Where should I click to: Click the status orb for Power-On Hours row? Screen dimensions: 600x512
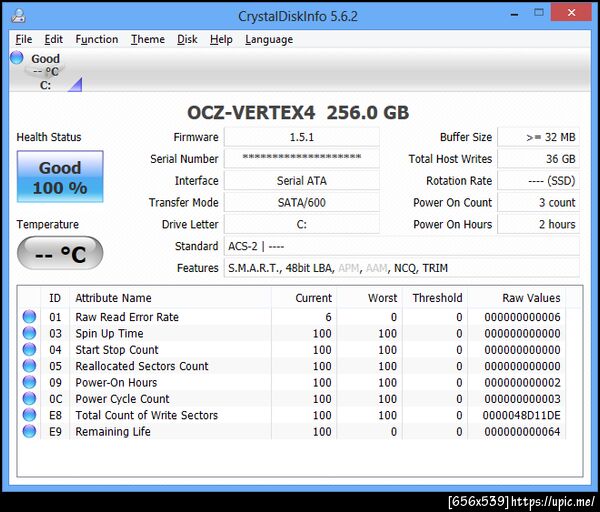pyautogui.click(x=29, y=382)
